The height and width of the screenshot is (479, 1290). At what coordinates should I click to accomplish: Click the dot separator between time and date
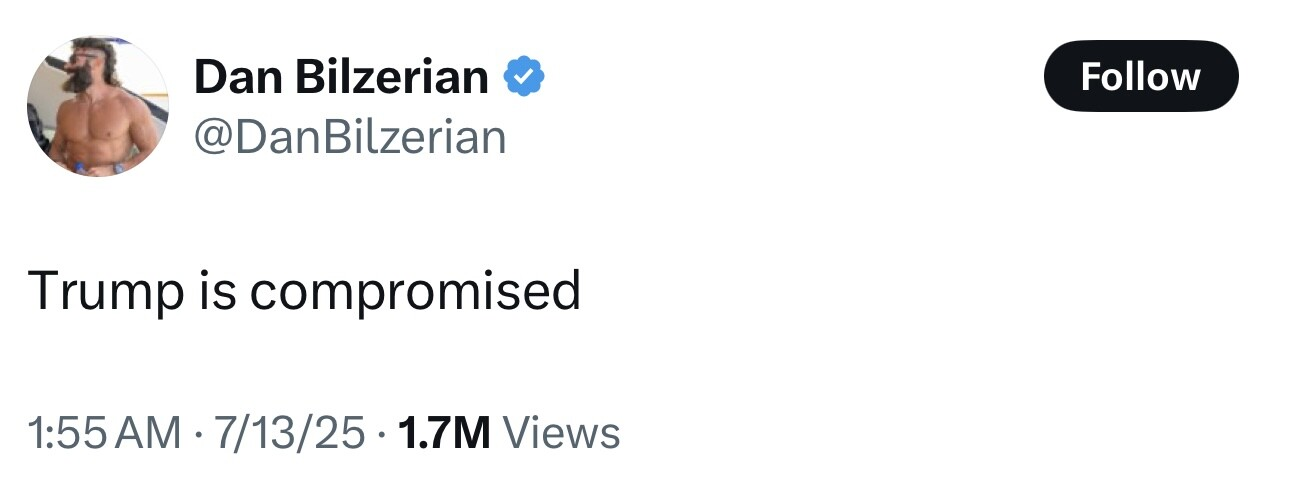pos(198,434)
